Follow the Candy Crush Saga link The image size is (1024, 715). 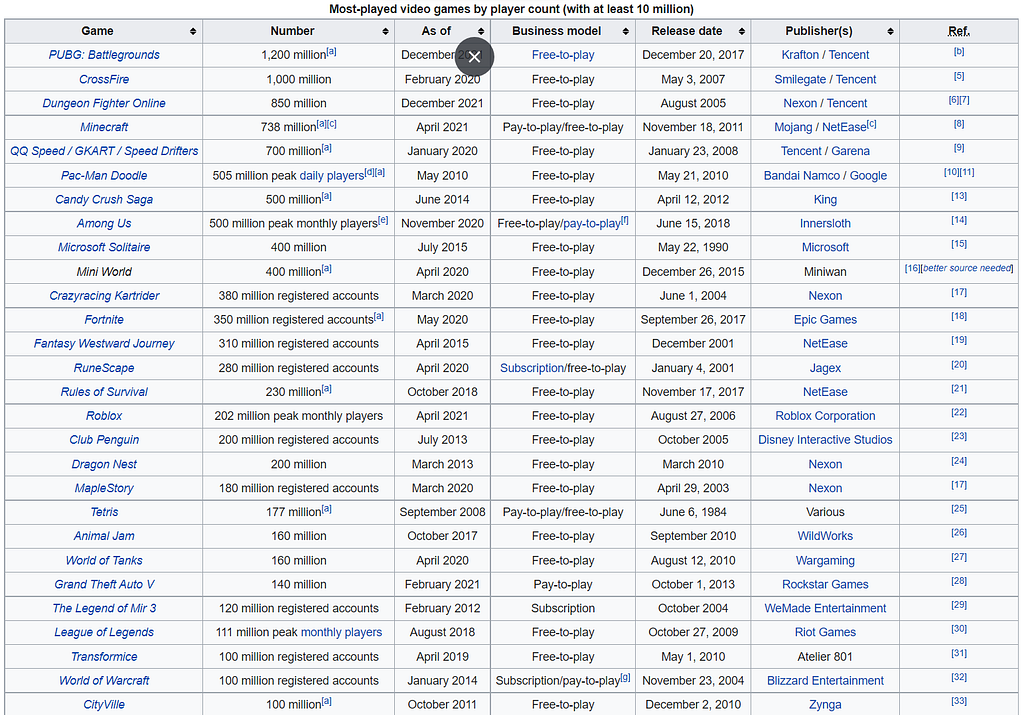pos(104,199)
